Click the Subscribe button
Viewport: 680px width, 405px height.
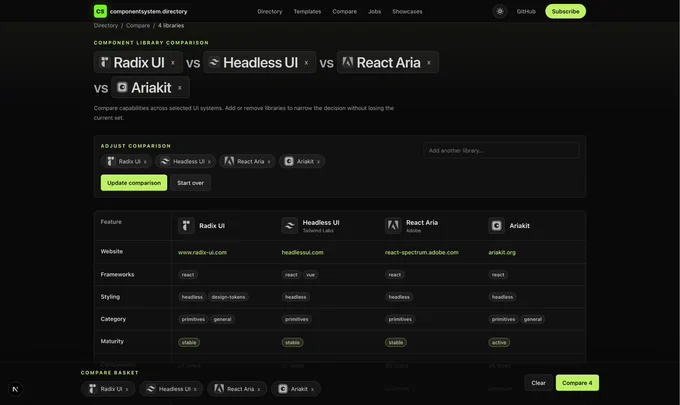[566, 11]
